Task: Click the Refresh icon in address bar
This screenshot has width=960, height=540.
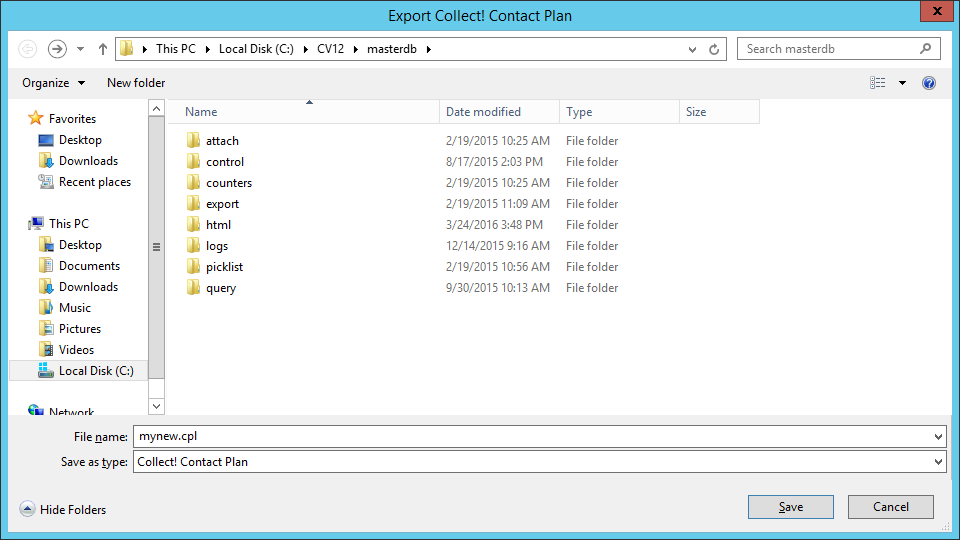Action: (714, 50)
